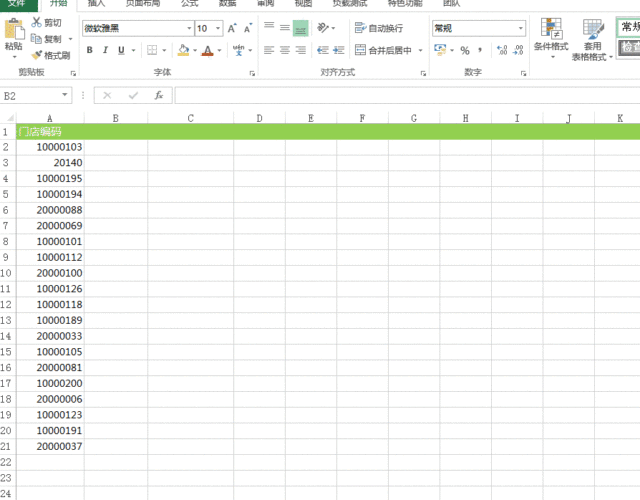Click the Paste icon
The image size is (640, 500).
14,29
